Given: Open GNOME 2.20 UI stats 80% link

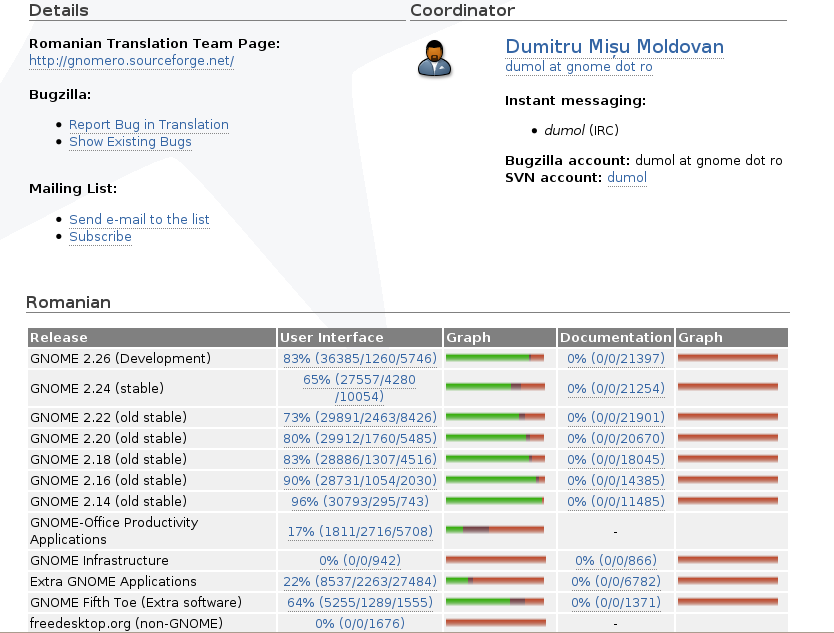Looking at the screenshot, I should (x=360, y=438).
